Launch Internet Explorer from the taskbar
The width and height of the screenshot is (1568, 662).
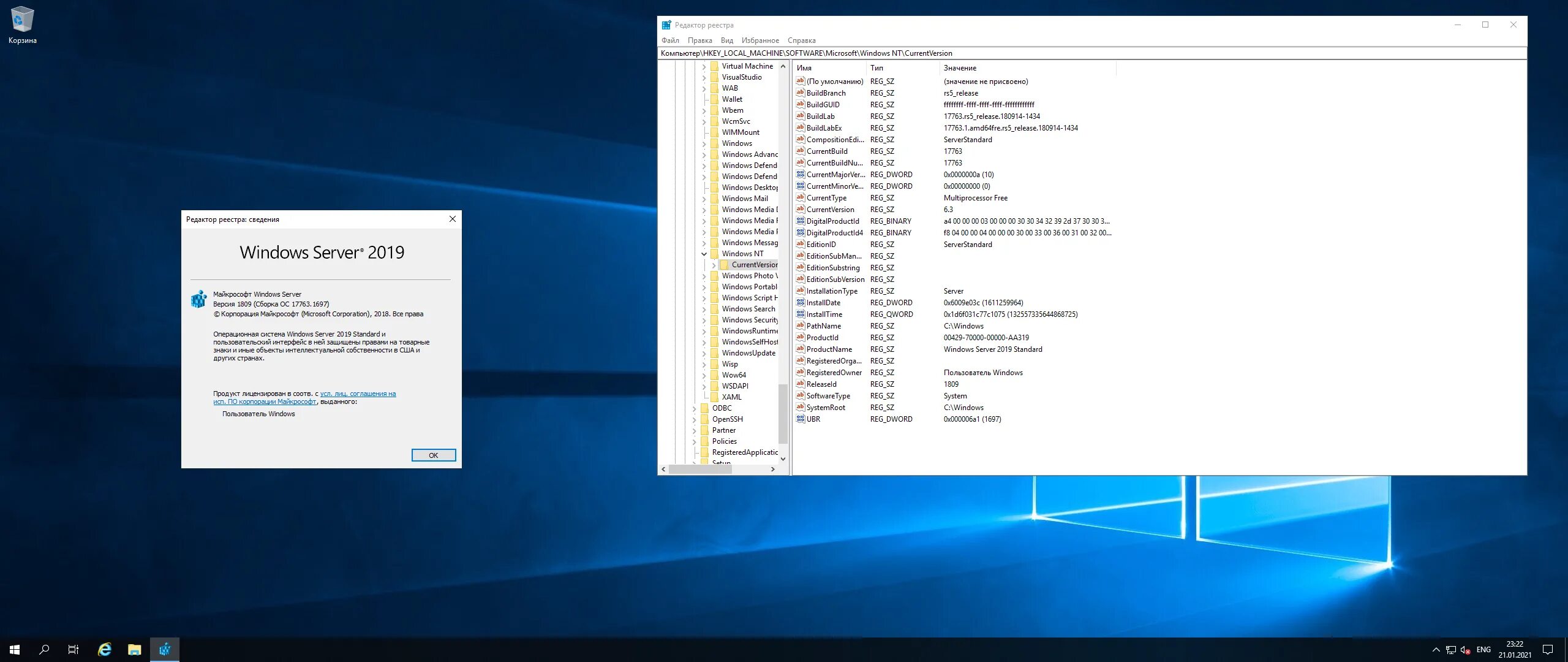pos(105,650)
